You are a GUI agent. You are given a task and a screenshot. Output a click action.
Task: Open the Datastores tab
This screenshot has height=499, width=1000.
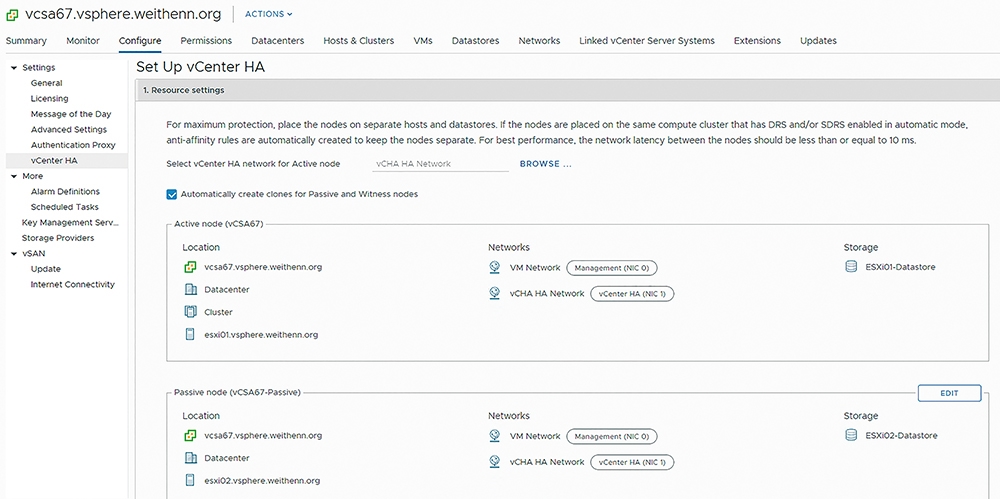pyautogui.click(x=475, y=41)
